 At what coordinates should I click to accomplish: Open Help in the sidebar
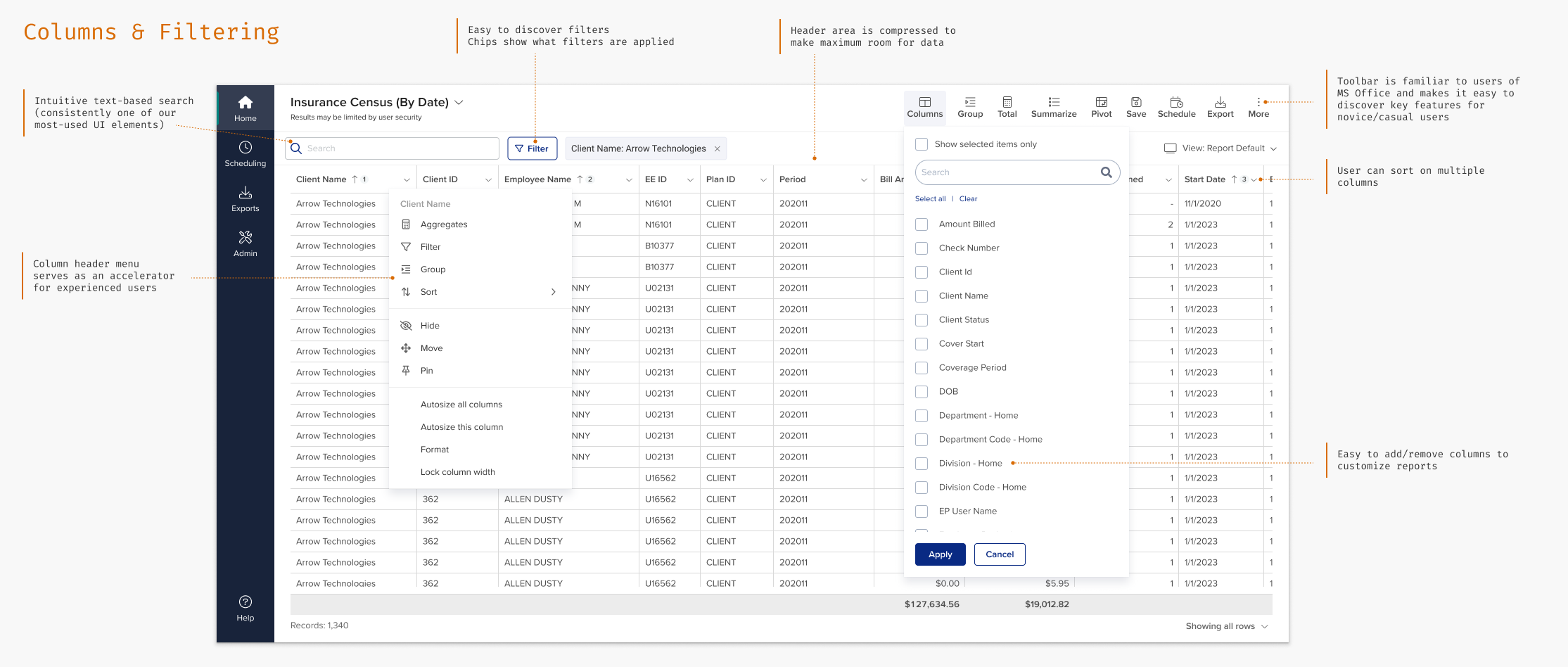(x=245, y=608)
